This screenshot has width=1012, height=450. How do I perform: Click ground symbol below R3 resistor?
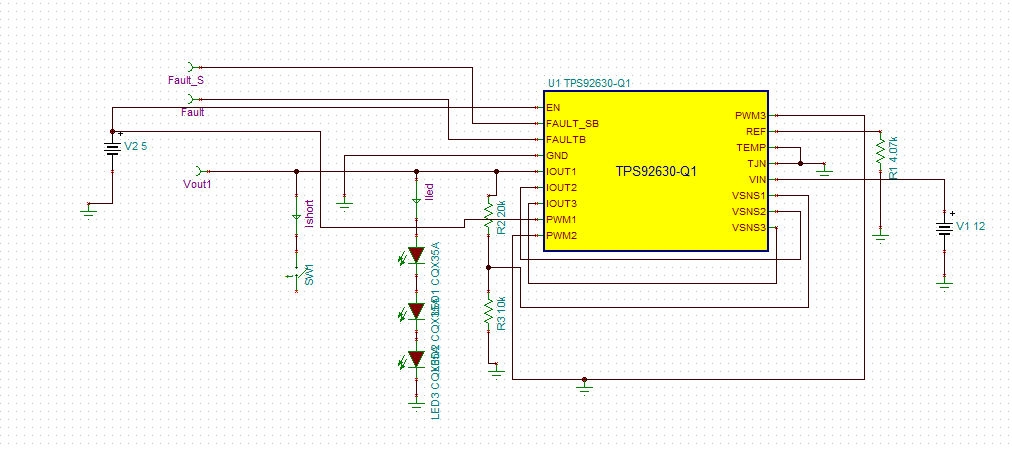(x=496, y=371)
